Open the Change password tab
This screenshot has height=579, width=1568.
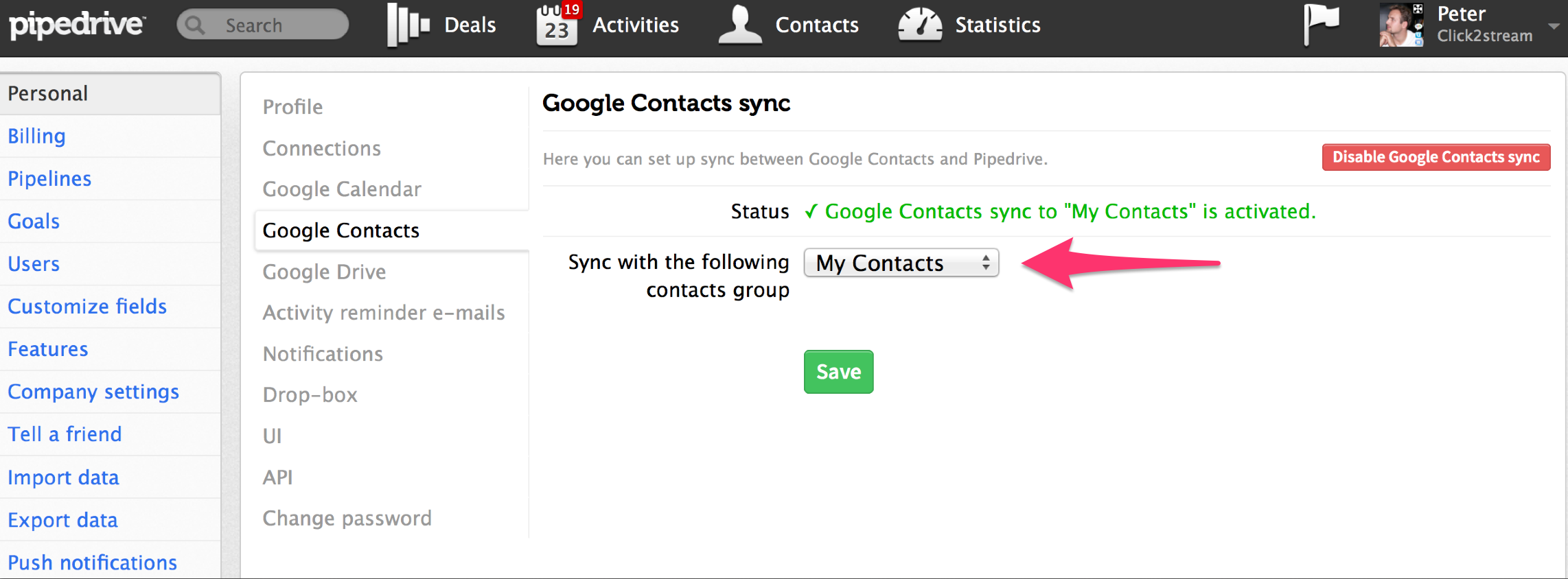pyautogui.click(x=347, y=519)
